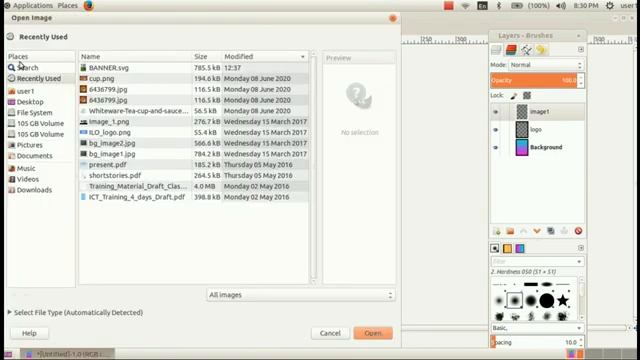Anchor the floating layer icon
This screenshot has width=640, height=360.
(x=564, y=231)
